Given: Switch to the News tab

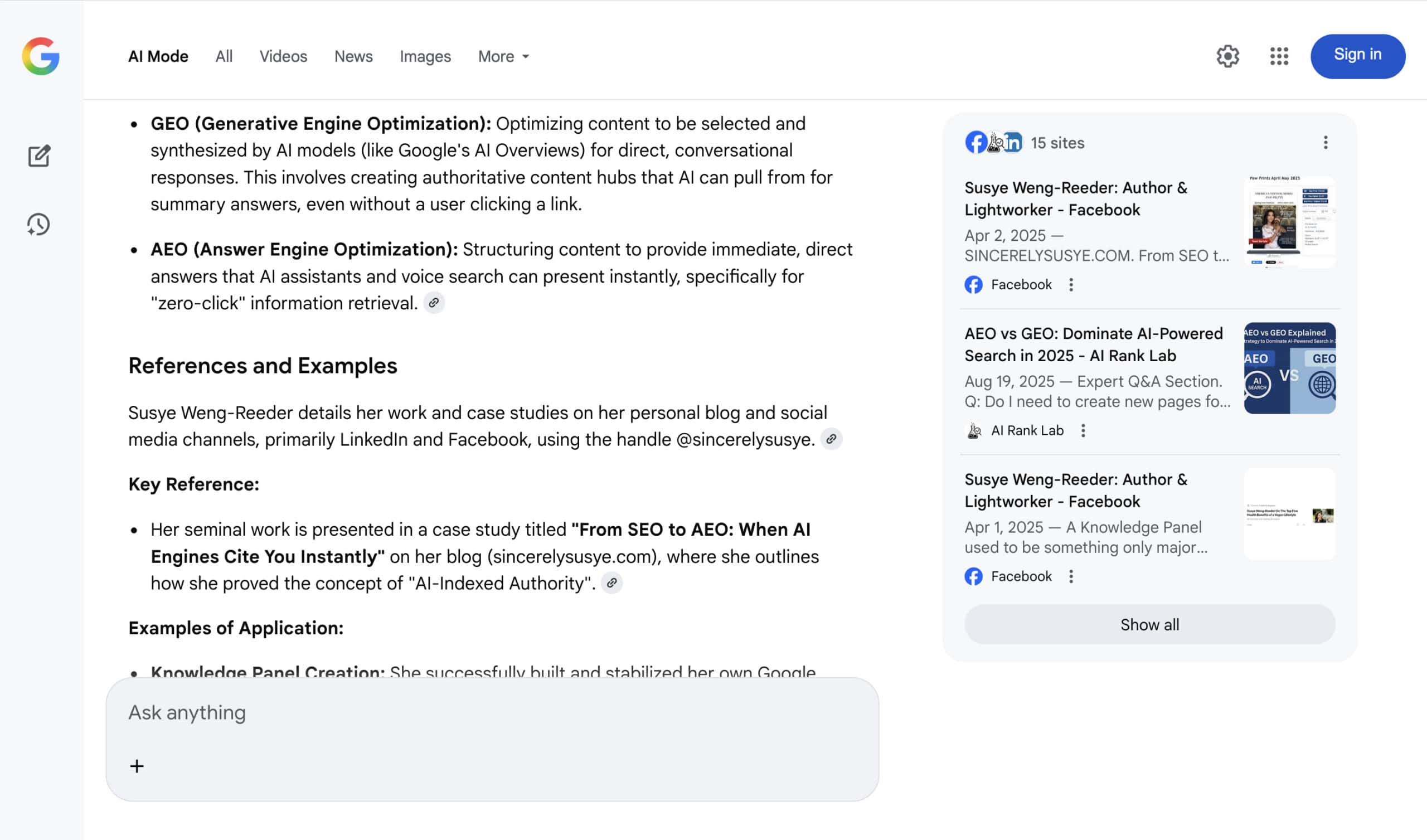Looking at the screenshot, I should pyautogui.click(x=353, y=57).
